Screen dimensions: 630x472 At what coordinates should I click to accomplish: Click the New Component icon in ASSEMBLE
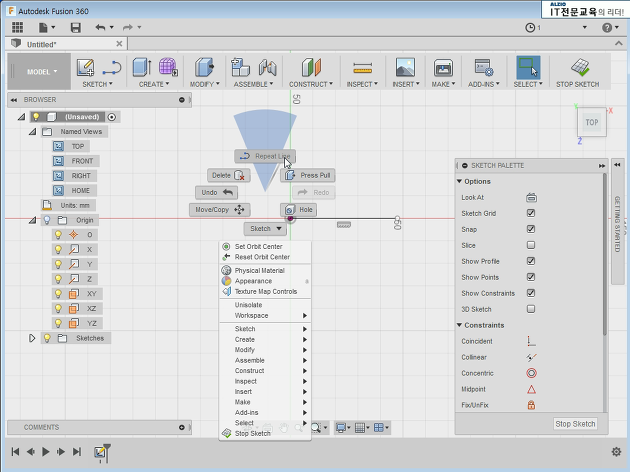pos(240,67)
